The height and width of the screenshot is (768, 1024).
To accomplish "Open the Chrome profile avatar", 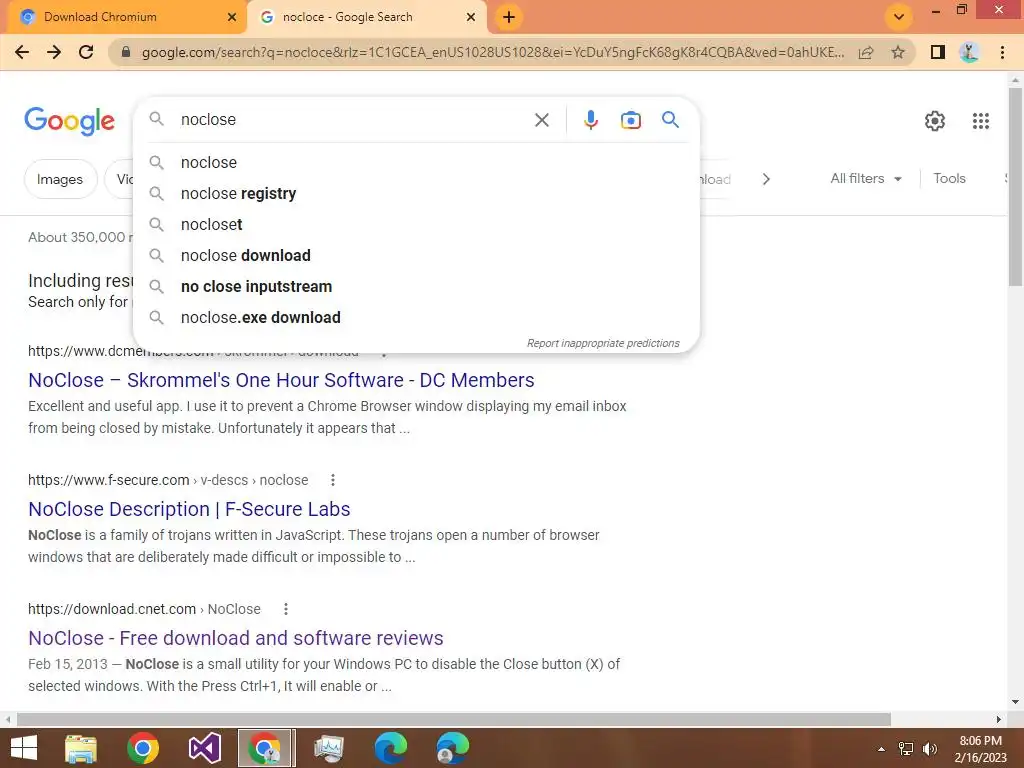I will point(969,52).
